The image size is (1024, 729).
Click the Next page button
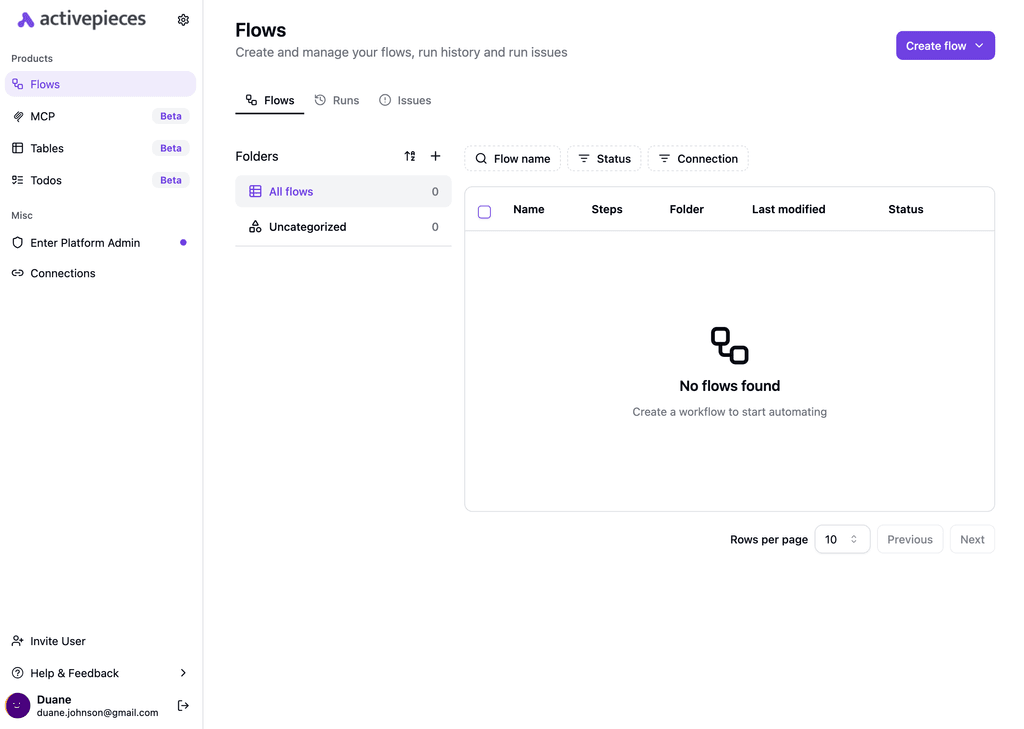(972, 540)
